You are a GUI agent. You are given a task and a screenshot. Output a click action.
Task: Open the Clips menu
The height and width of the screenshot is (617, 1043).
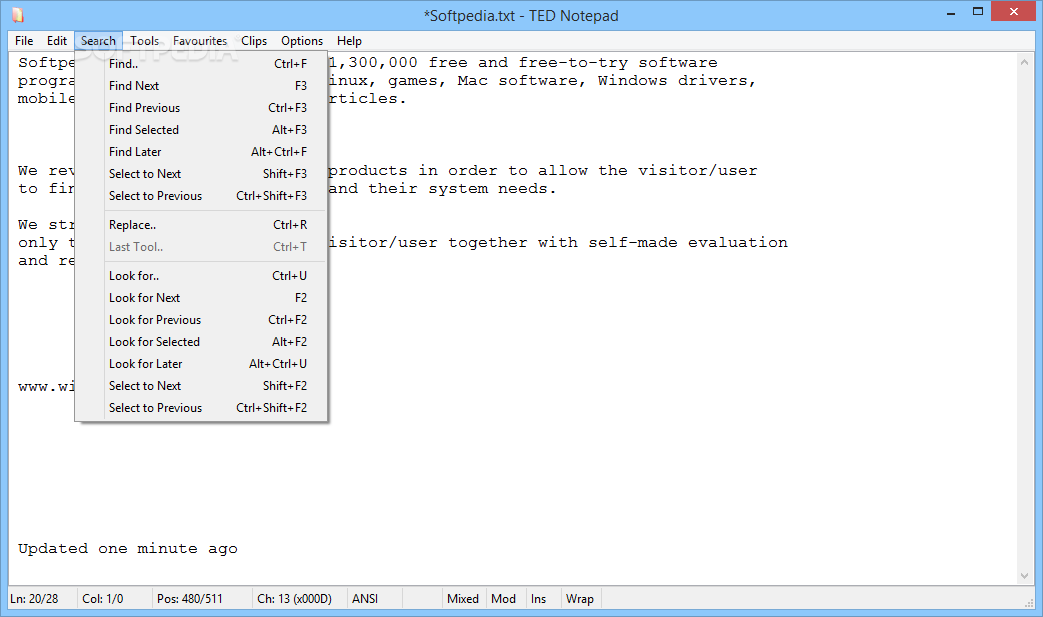(253, 41)
